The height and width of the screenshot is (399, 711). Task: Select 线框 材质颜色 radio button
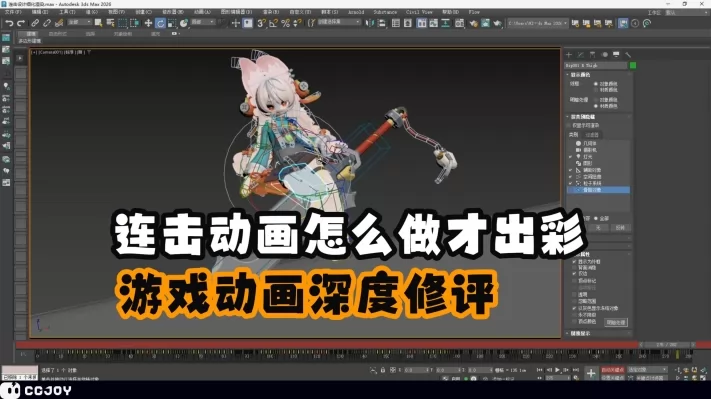(596, 90)
